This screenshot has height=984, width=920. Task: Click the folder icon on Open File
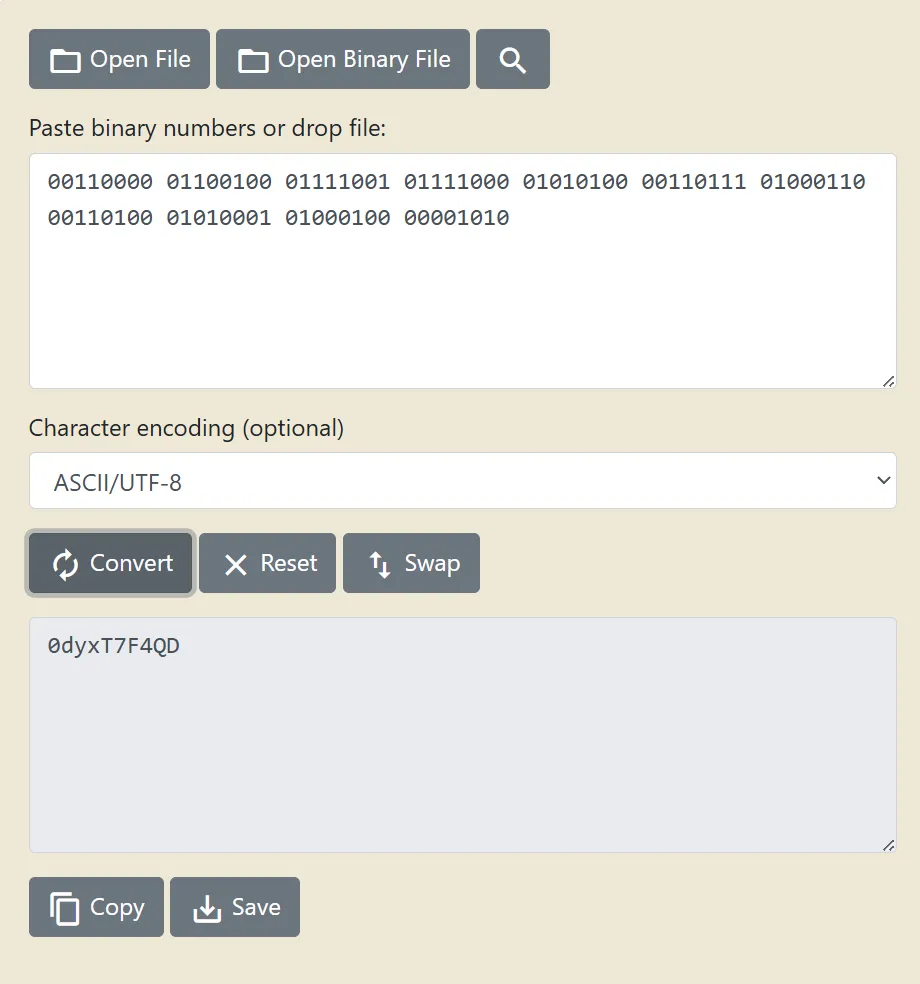65,61
